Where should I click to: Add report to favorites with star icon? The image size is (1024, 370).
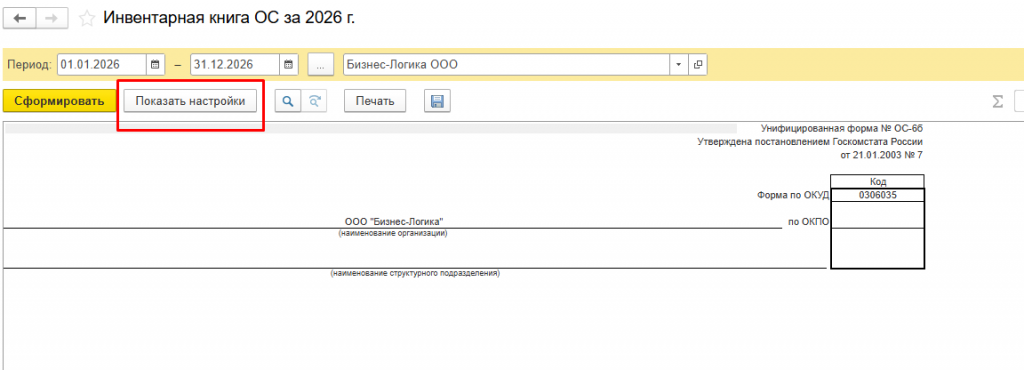[87, 18]
